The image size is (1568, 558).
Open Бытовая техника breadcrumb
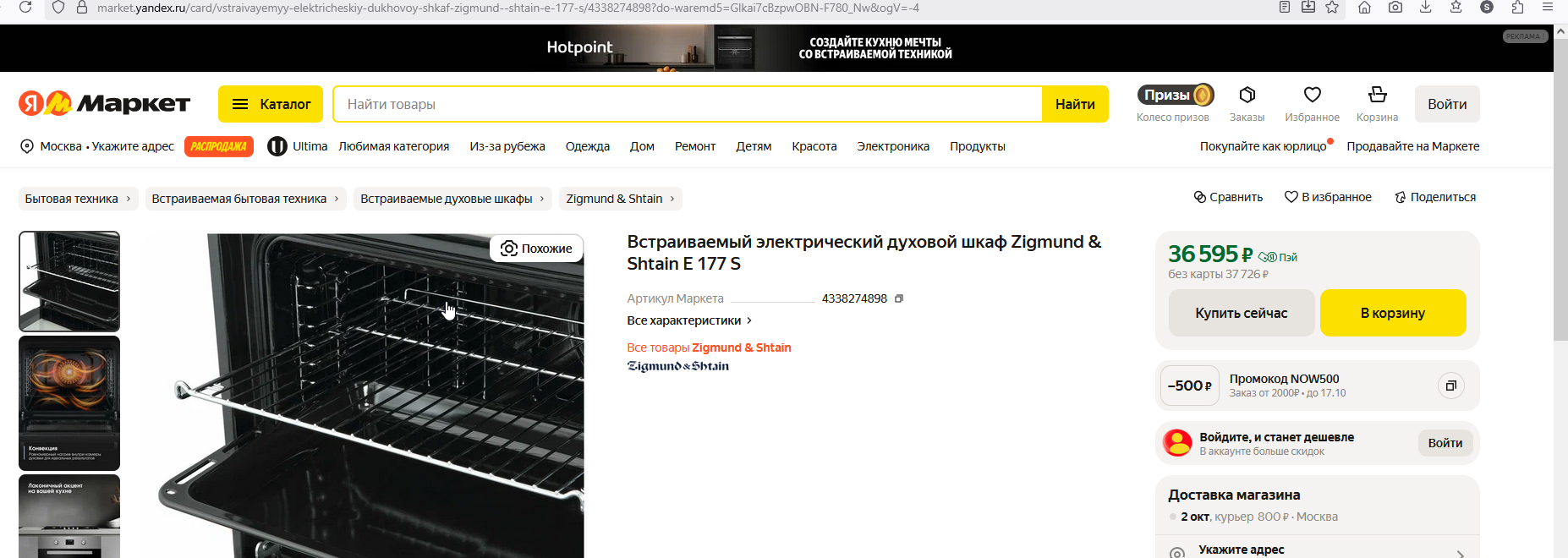click(x=78, y=199)
